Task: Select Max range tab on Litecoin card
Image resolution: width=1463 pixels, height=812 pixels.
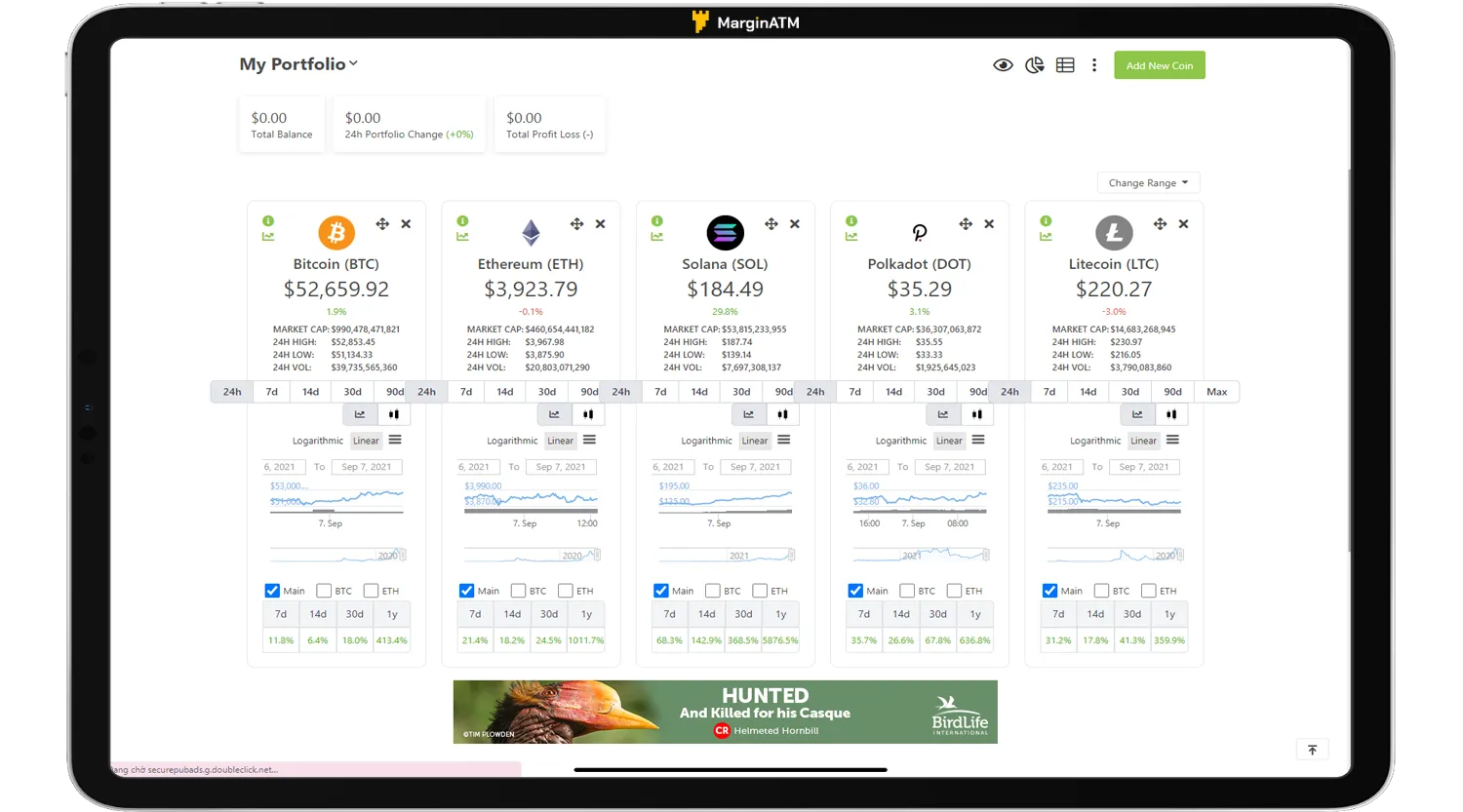Action: 1217,392
